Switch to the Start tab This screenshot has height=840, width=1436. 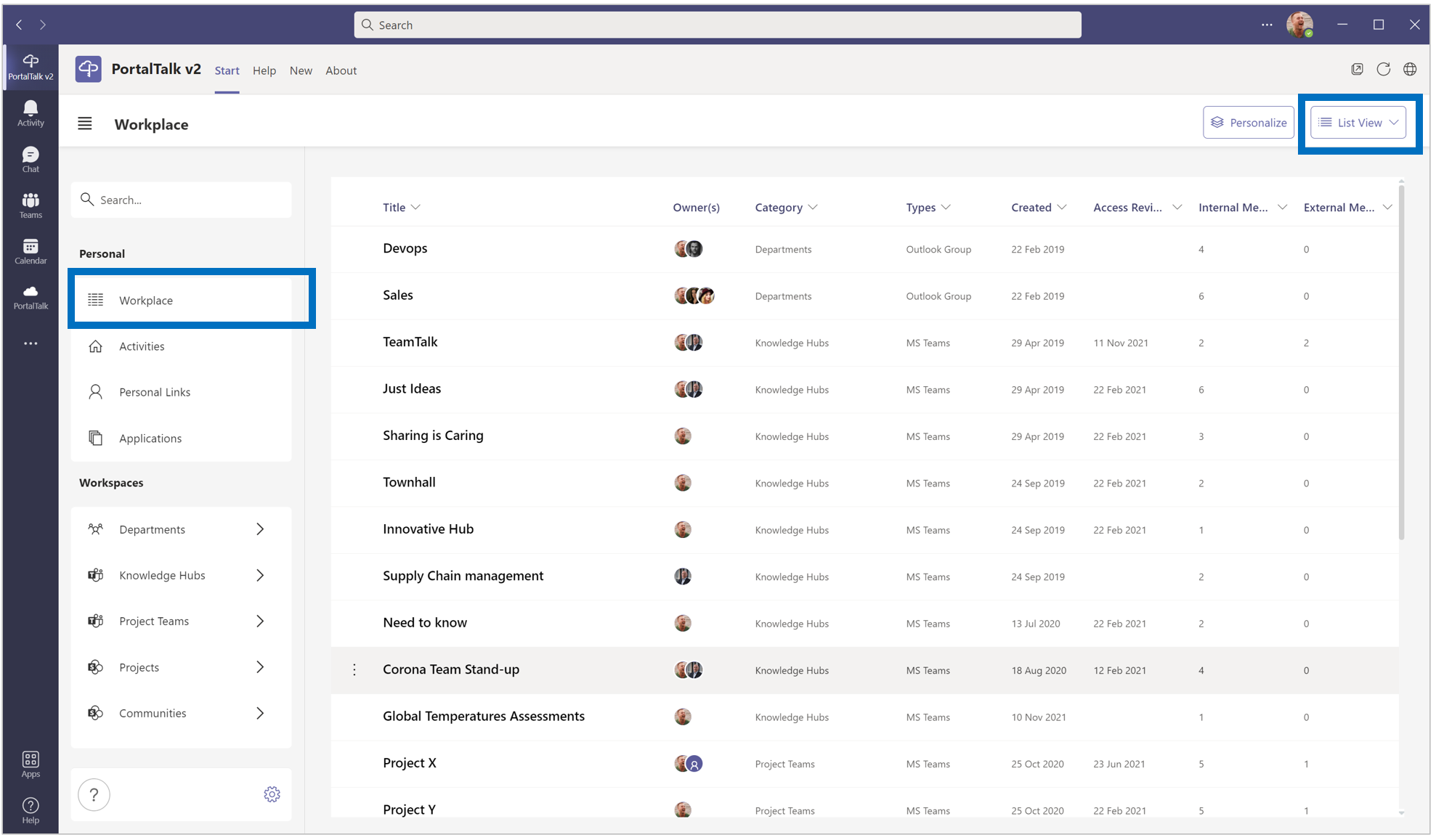(x=227, y=70)
